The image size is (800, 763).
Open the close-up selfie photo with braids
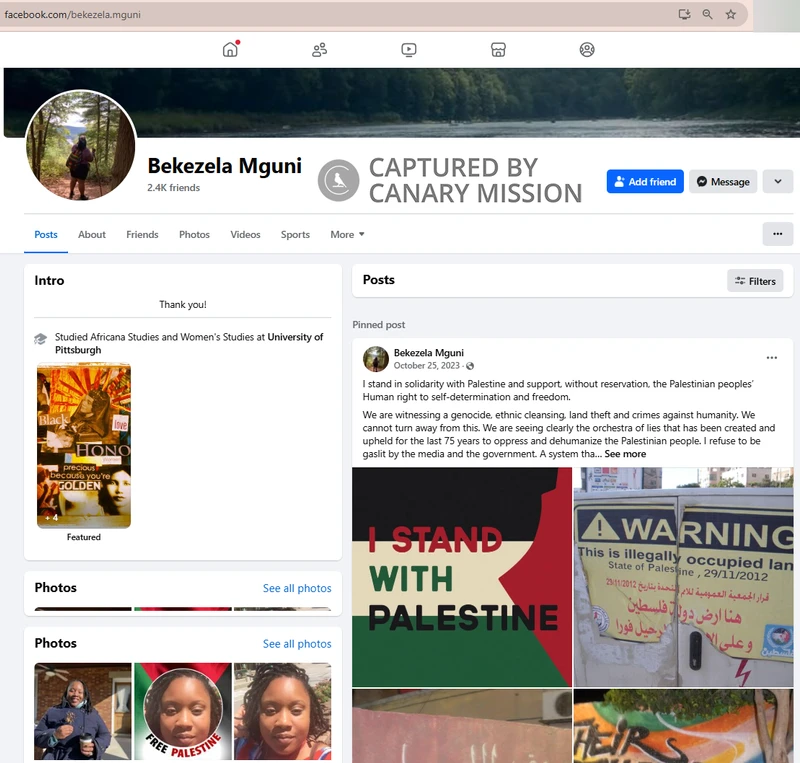tap(282, 711)
